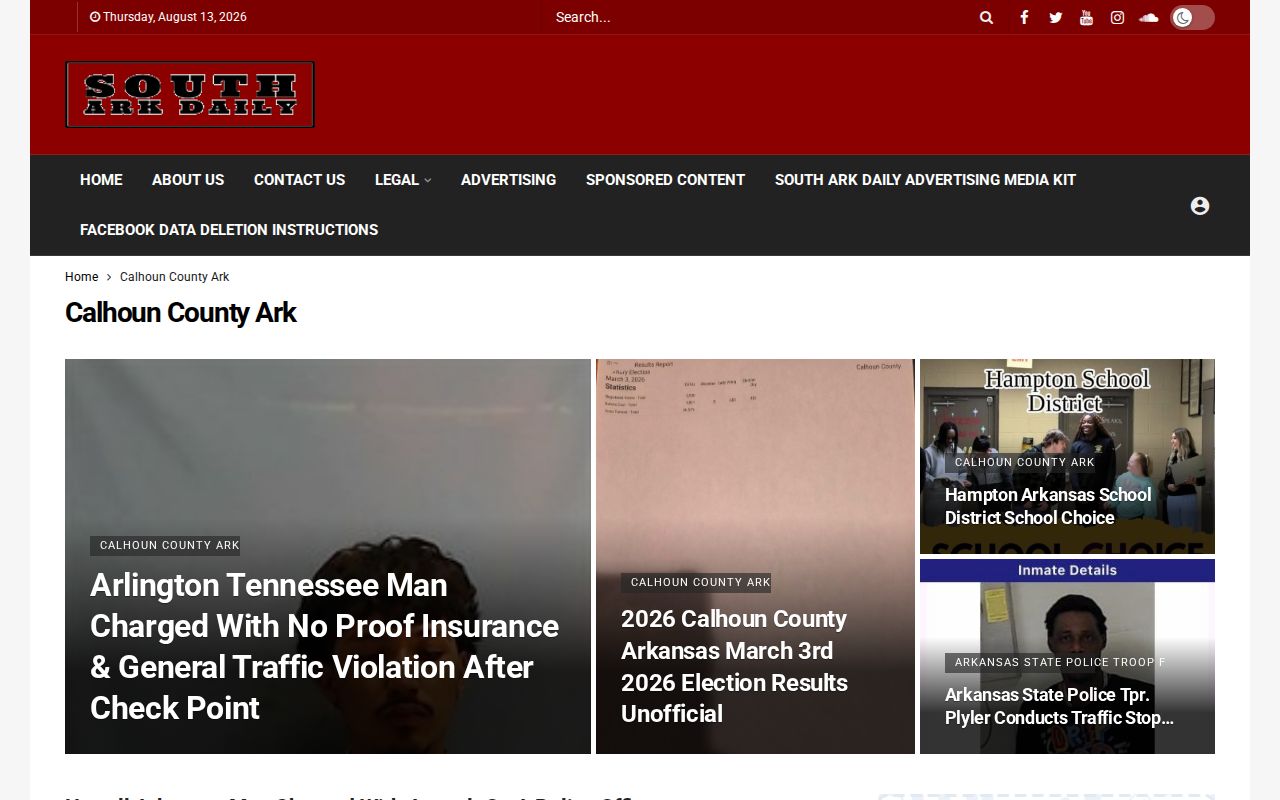The height and width of the screenshot is (800, 1280).
Task: Open Hampton Arkansas School District School Choice article
Action: pos(1048,506)
